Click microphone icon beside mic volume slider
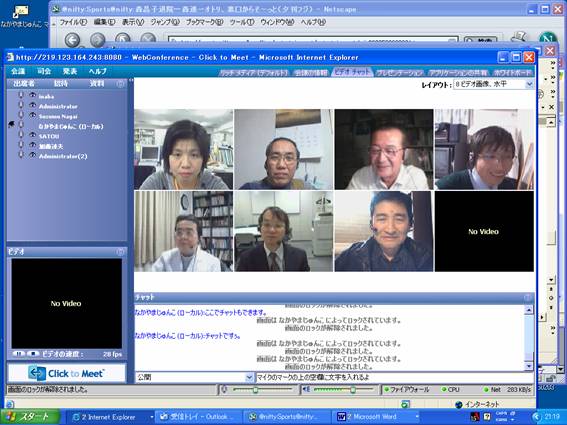The image size is (567, 425). click(224, 390)
